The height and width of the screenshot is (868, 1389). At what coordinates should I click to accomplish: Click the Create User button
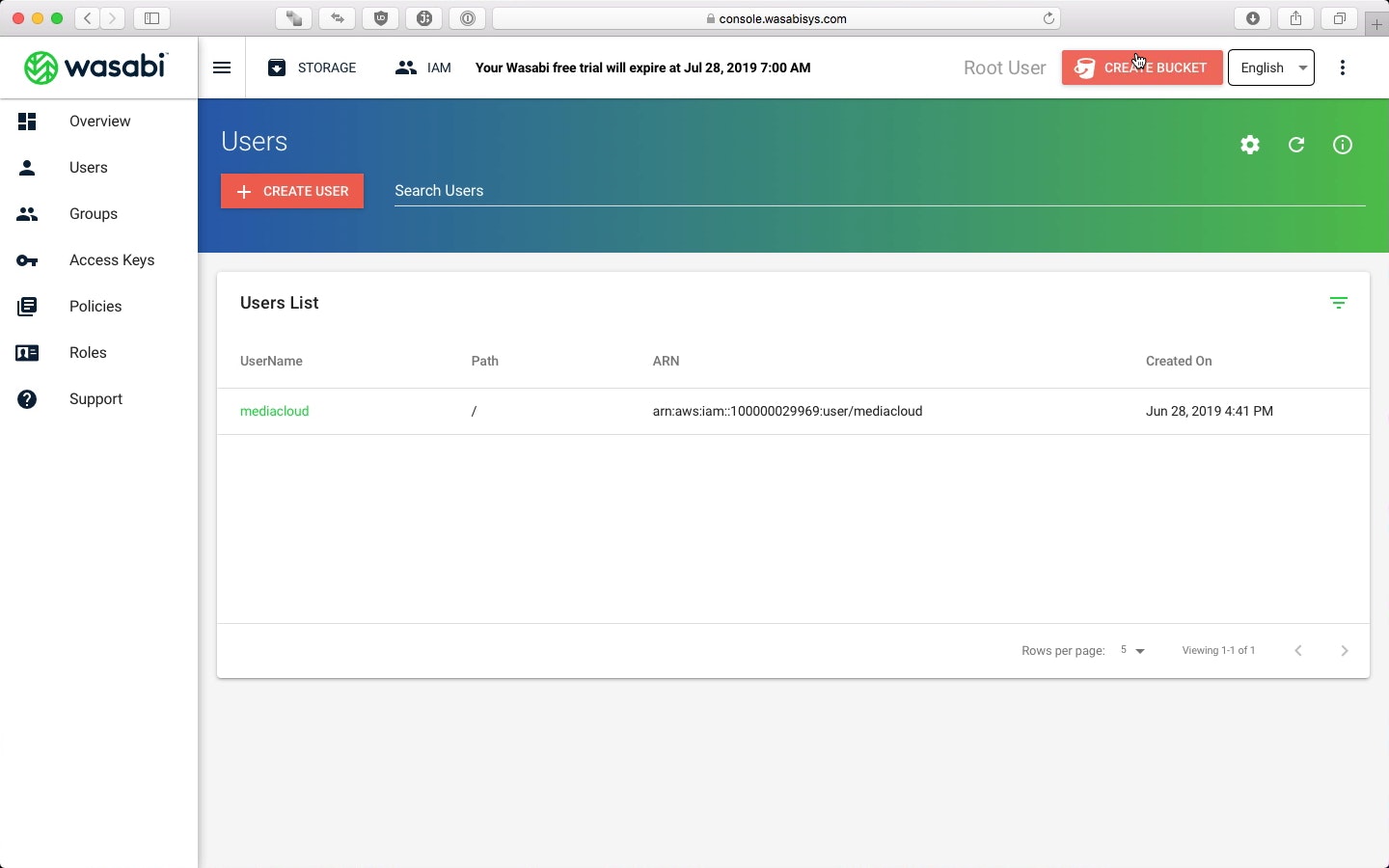pyautogui.click(x=292, y=191)
